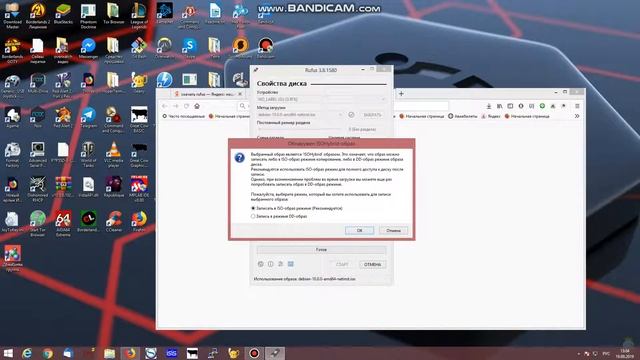Open the VLC media player shortcut
This screenshot has width=640, height=360.
click(113, 154)
